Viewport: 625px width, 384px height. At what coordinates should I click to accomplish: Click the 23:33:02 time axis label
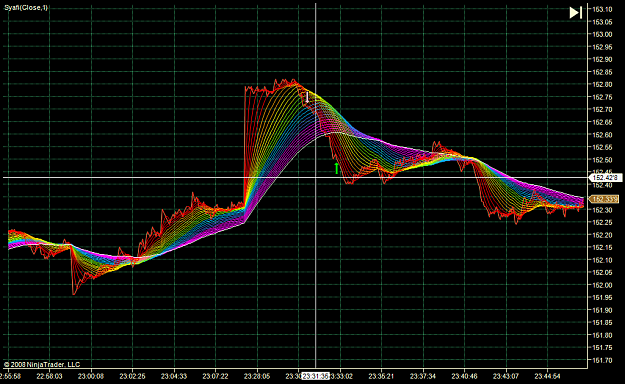point(340,376)
